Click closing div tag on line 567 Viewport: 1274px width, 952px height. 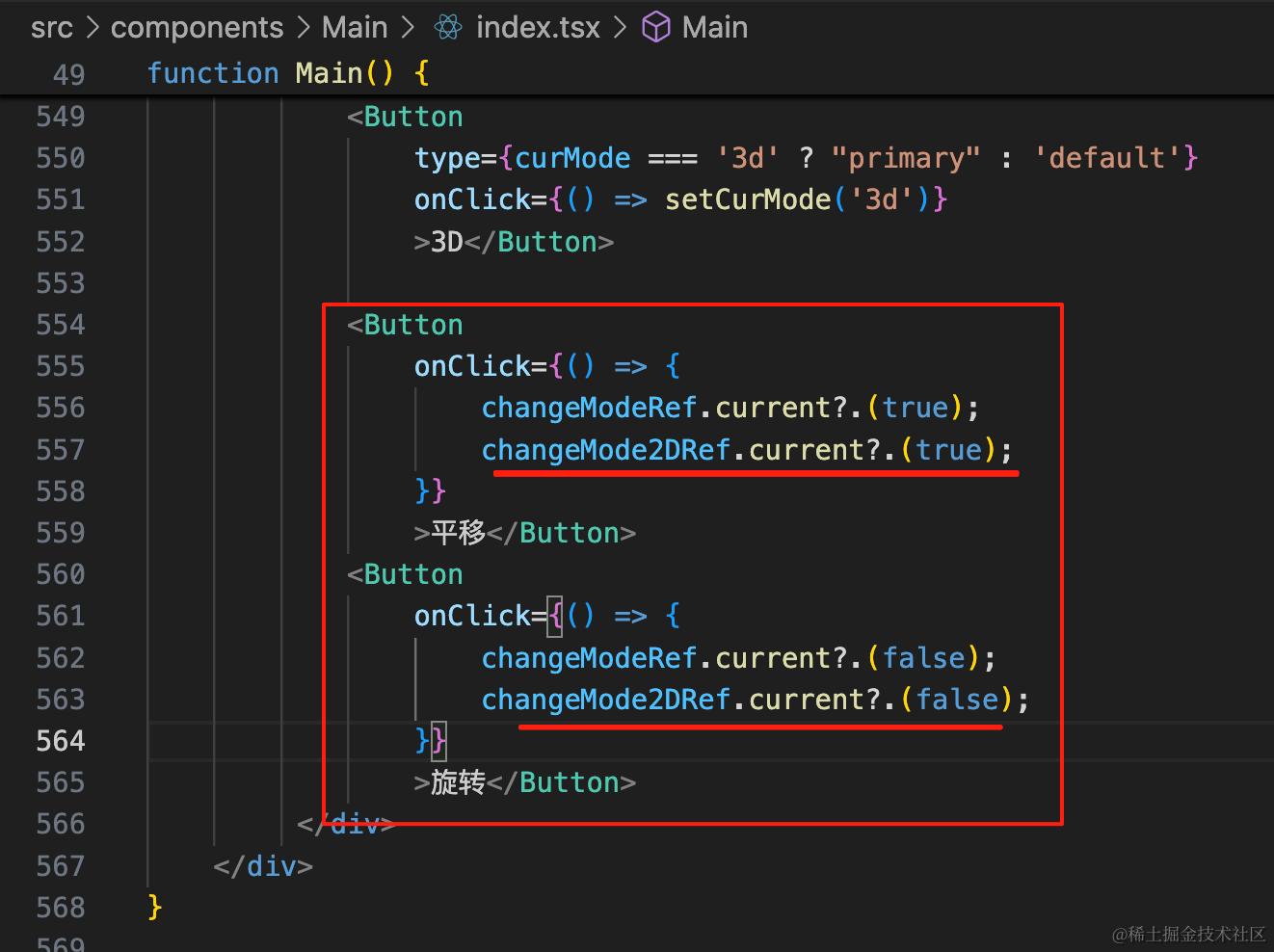tap(263, 866)
